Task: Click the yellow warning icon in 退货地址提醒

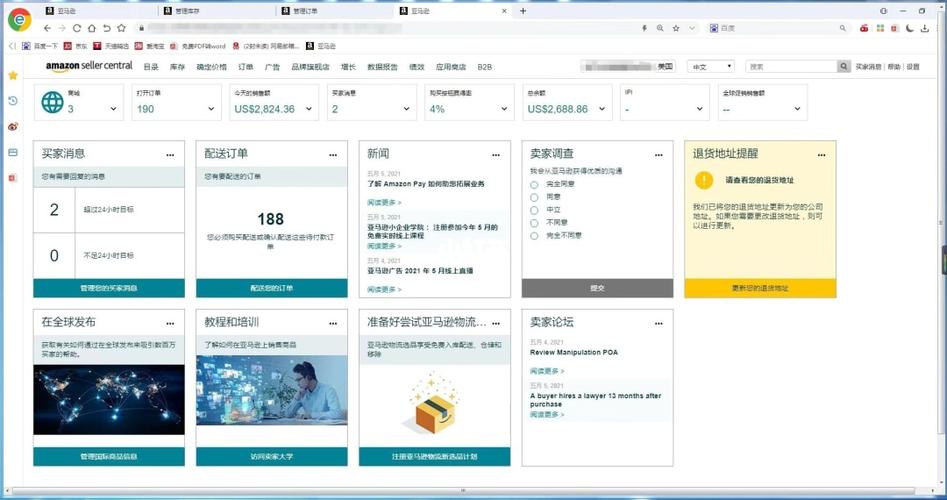Action: point(704,180)
